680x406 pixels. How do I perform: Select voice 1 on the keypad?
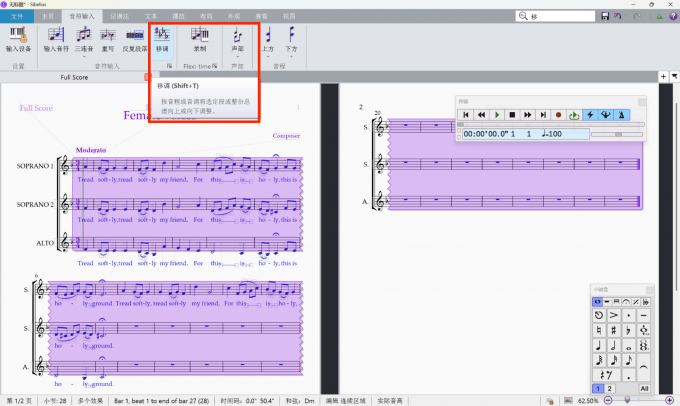pyautogui.click(x=598, y=388)
